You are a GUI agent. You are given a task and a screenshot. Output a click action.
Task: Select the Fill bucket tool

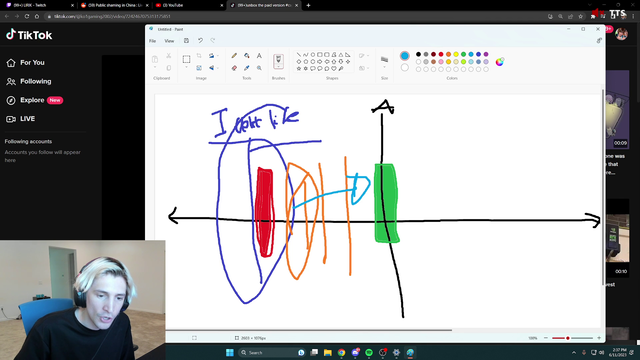247,56
